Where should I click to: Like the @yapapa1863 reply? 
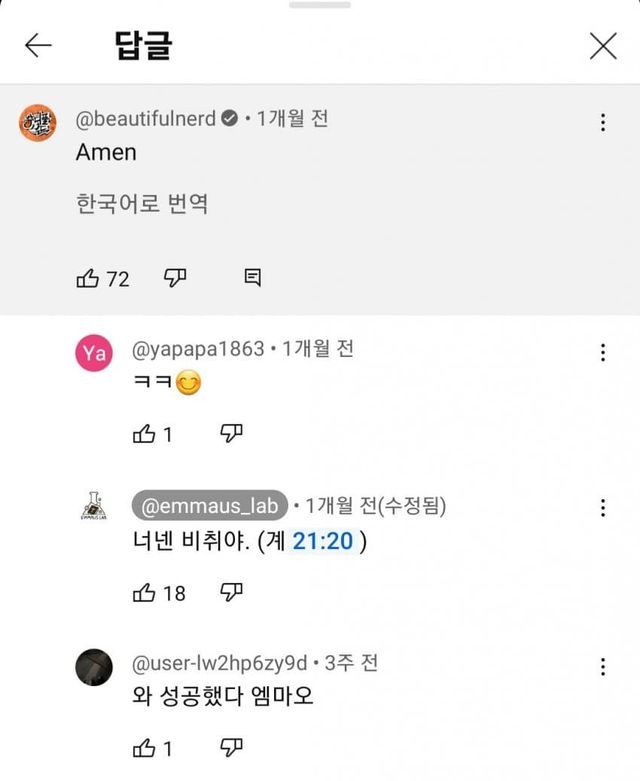point(144,434)
